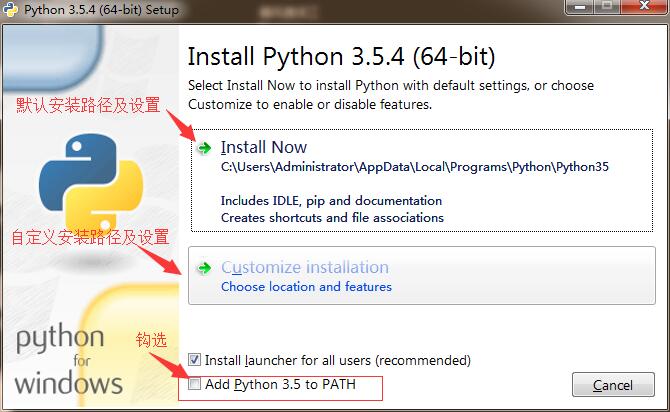Click the red arrow pointing at the PATH checkbox
Viewport: 670px width, 412px height.
tap(165, 363)
